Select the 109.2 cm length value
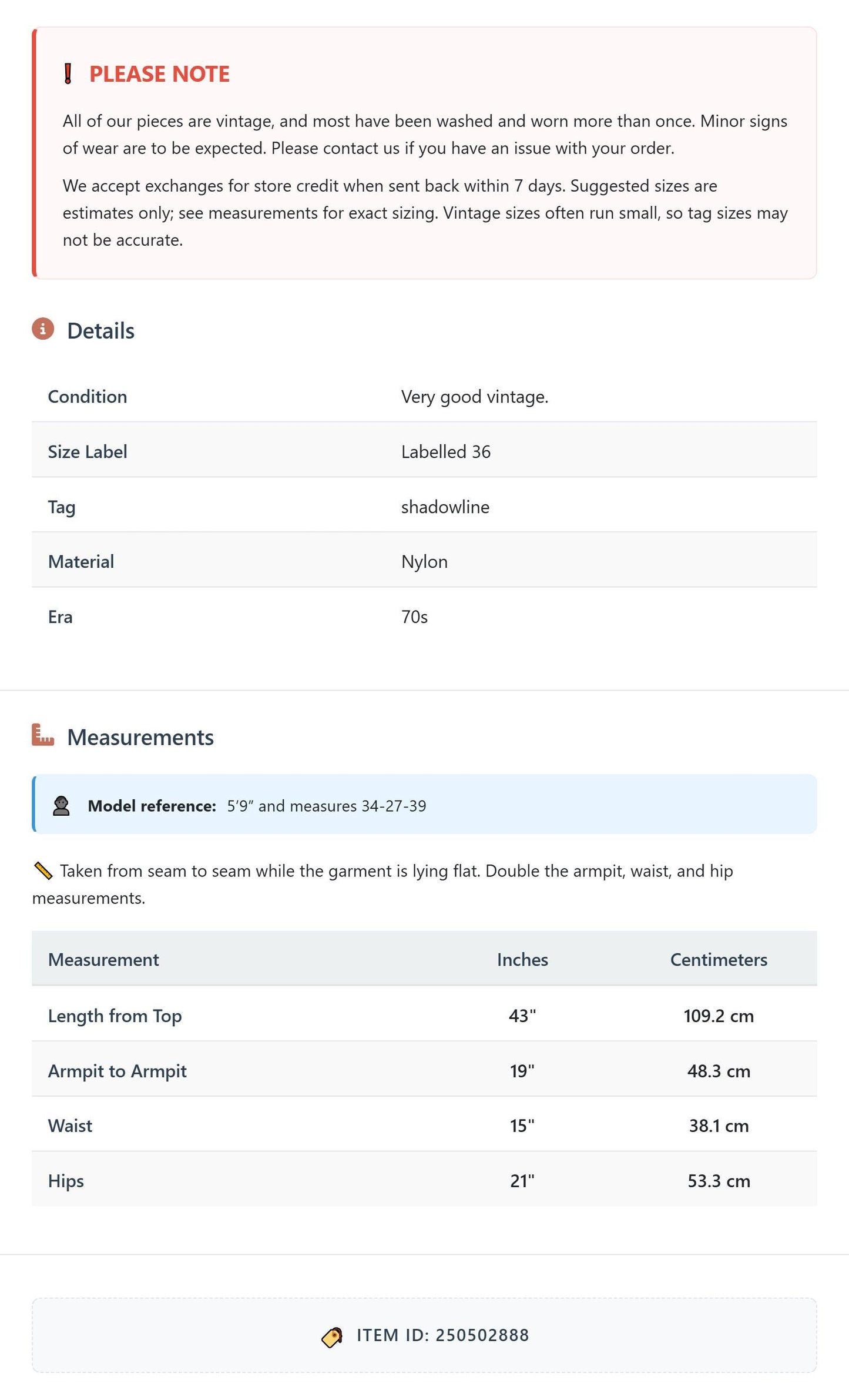The height and width of the screenshot is (1400, 849). click(719, 1016)
